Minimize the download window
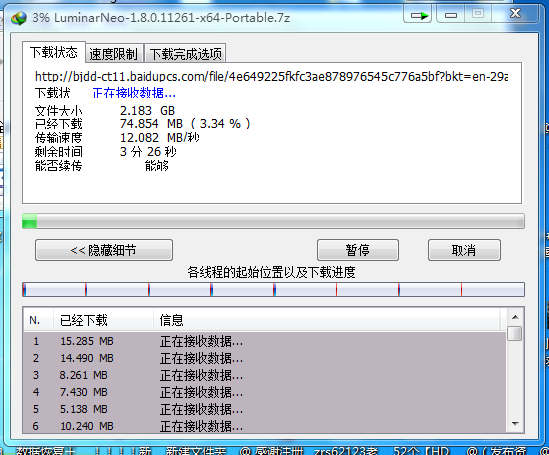Viewport: 549px width, 455px height. tap(451, 15)
